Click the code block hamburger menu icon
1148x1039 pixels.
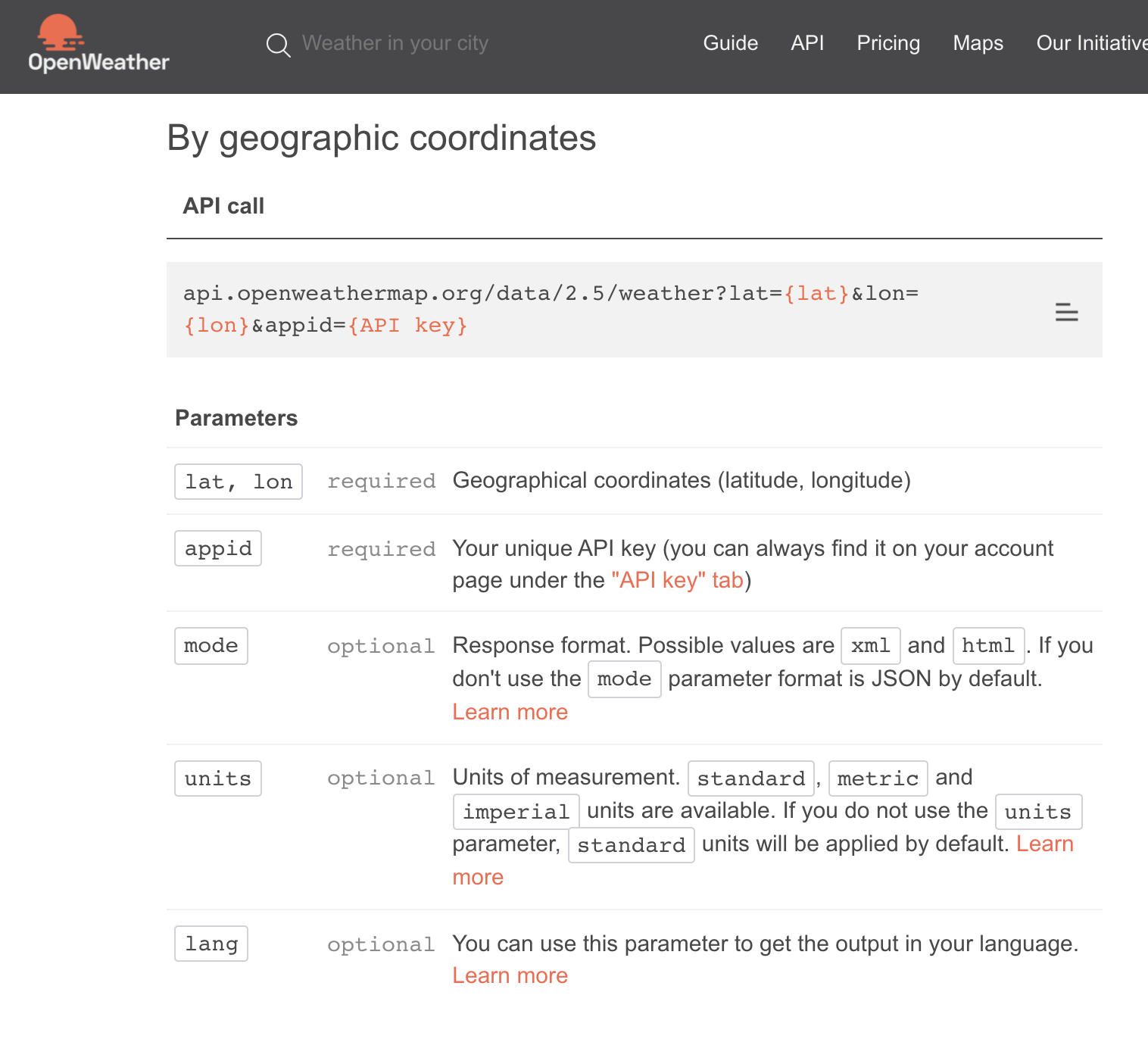click(1066, 312)
